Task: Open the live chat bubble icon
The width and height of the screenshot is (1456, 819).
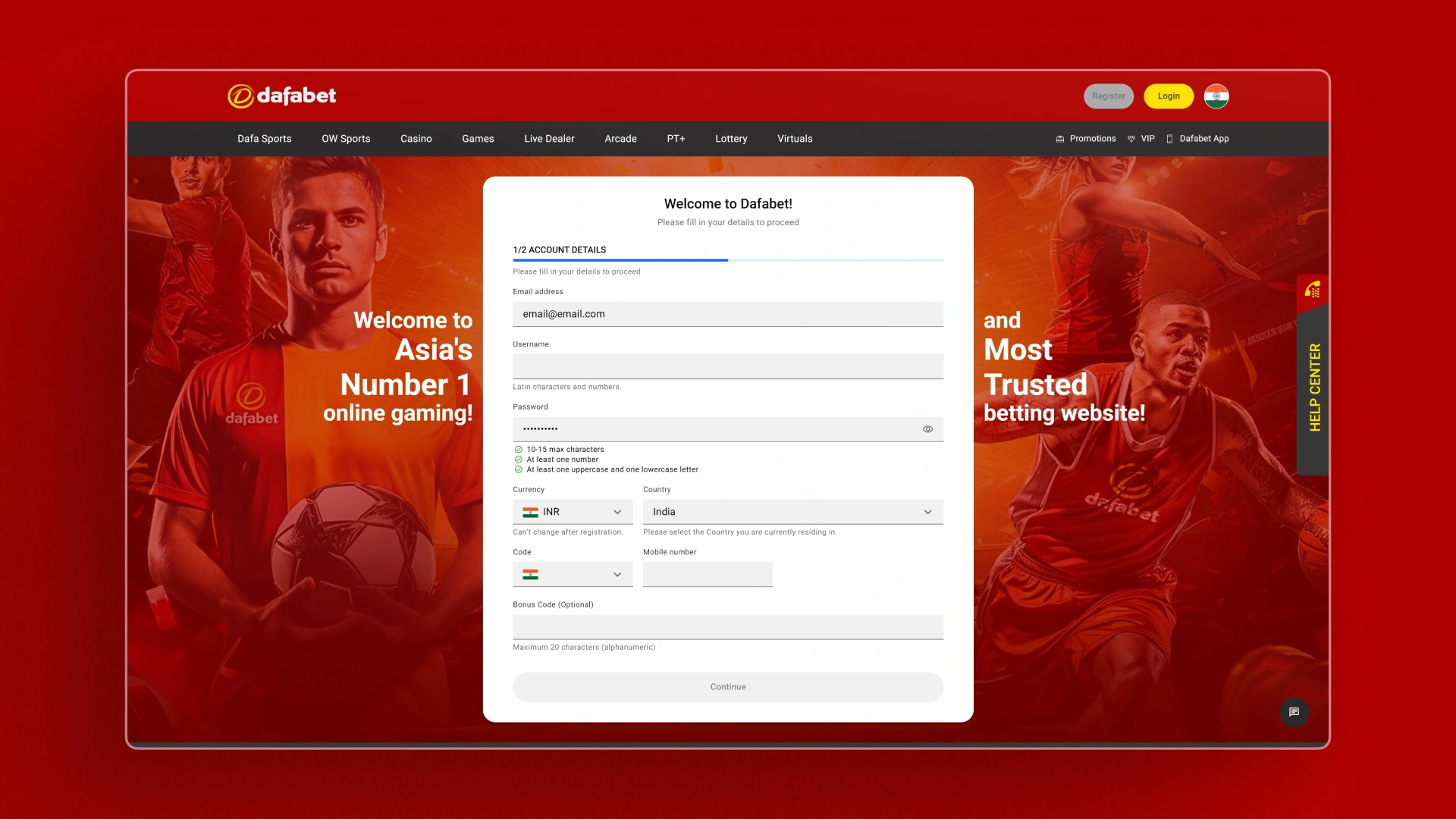Action: coord(1294,712)
